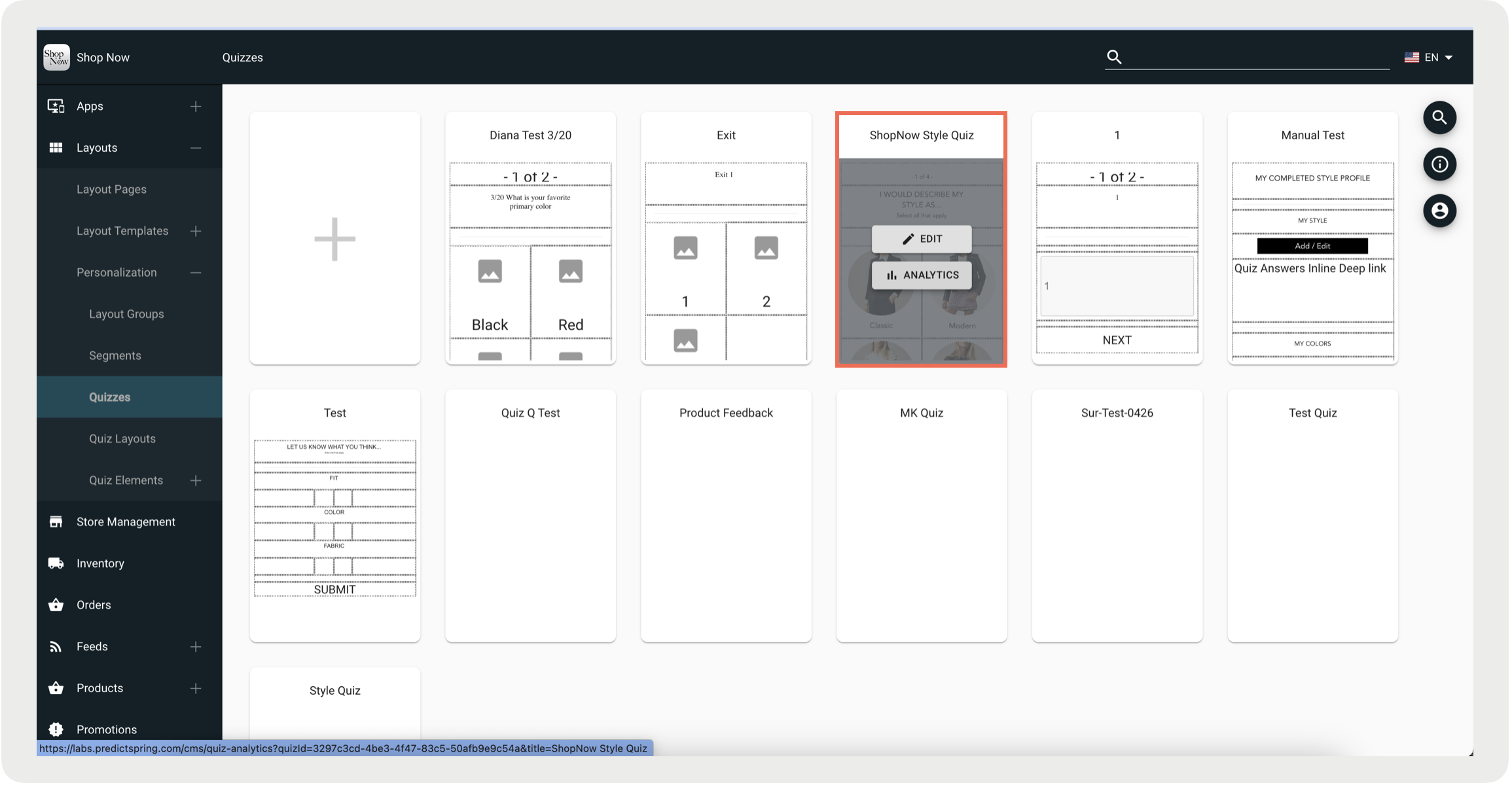This screenshot has width=1512, height=785.
Task: Click the header search magnifier icon
Action: pos(1114,57)
